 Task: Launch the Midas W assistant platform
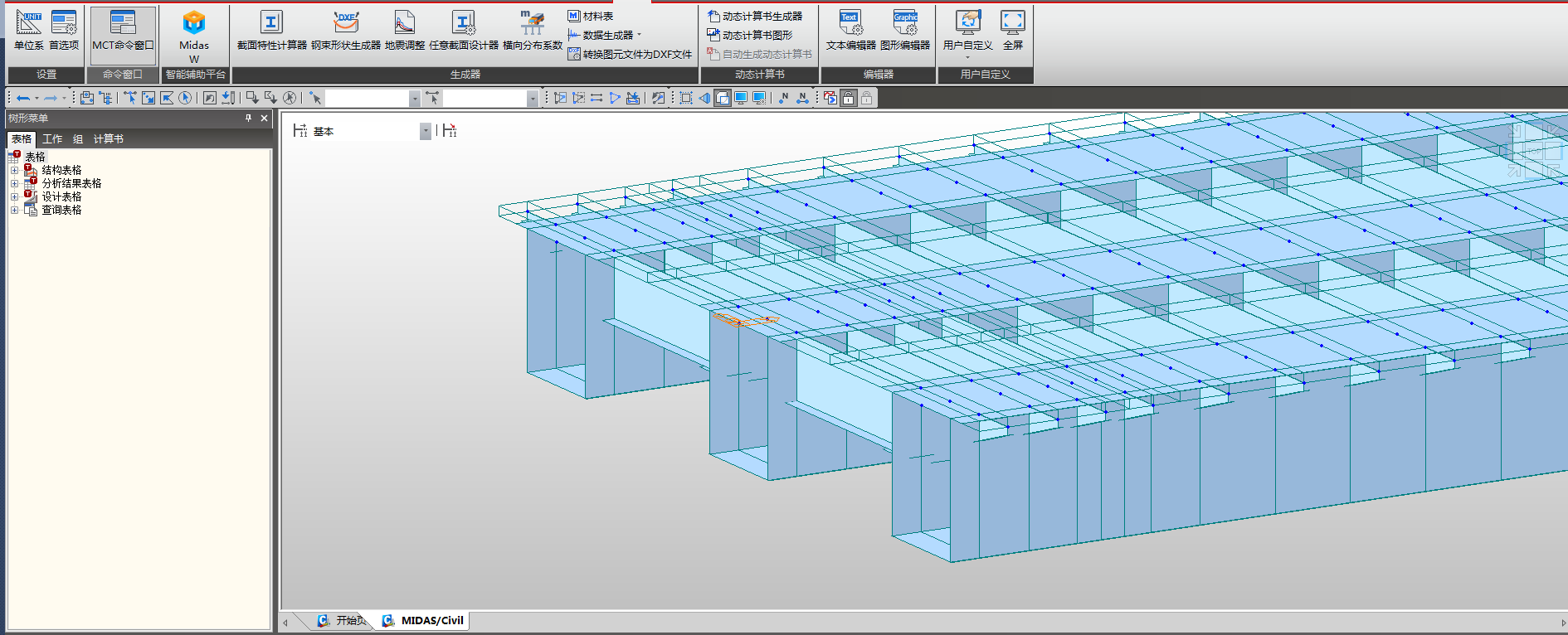click(193, 33)
